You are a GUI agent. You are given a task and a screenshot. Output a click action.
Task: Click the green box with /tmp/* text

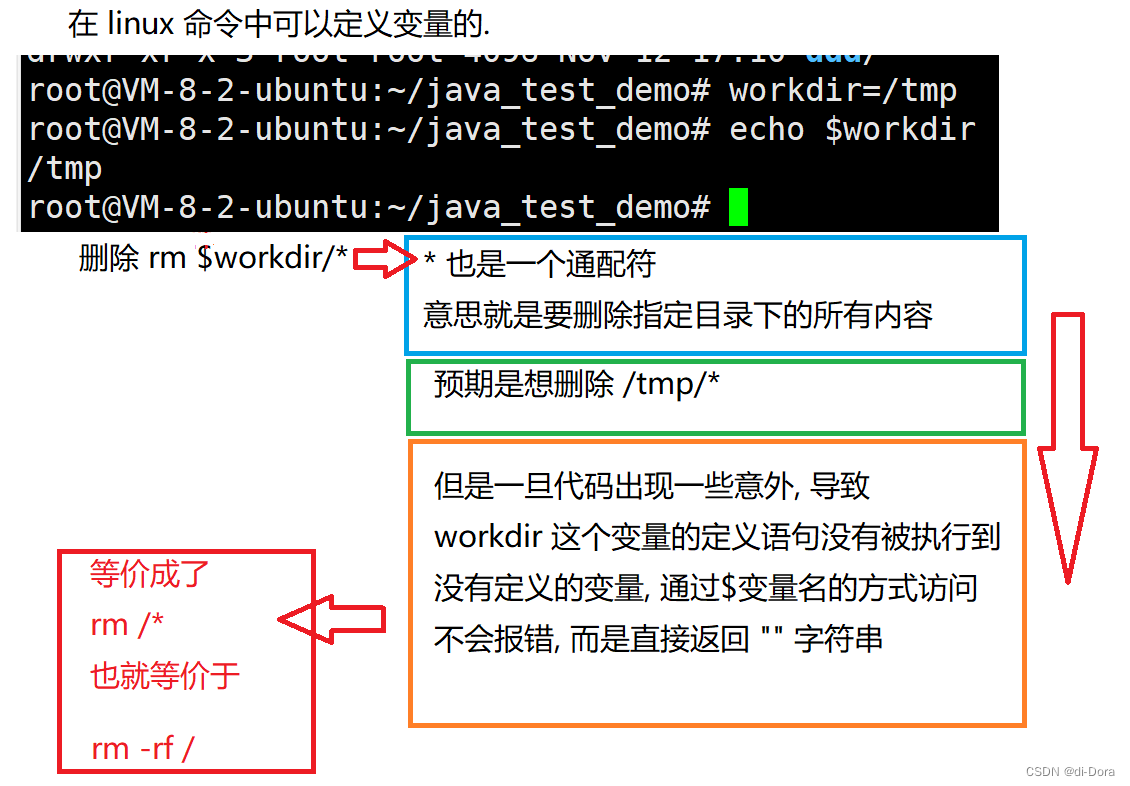tap(716, 398)
